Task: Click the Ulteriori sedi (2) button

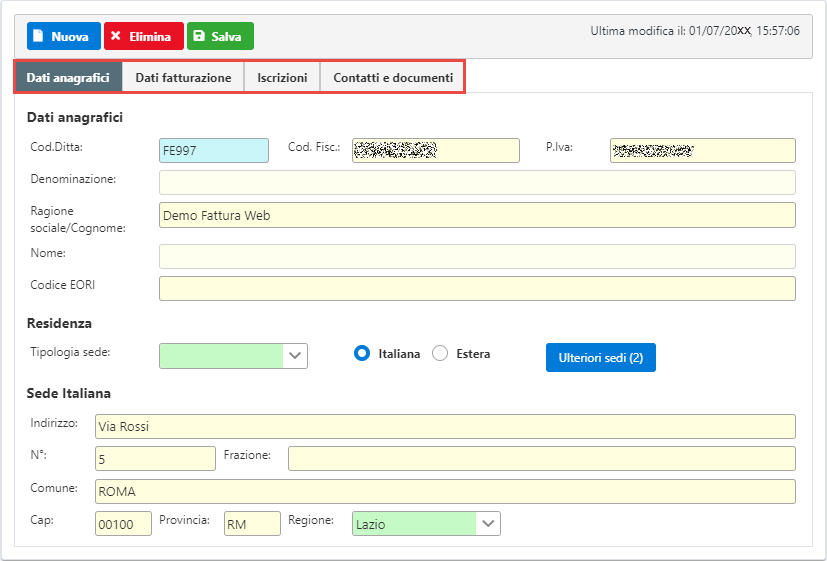Action: tap(600, 357)
